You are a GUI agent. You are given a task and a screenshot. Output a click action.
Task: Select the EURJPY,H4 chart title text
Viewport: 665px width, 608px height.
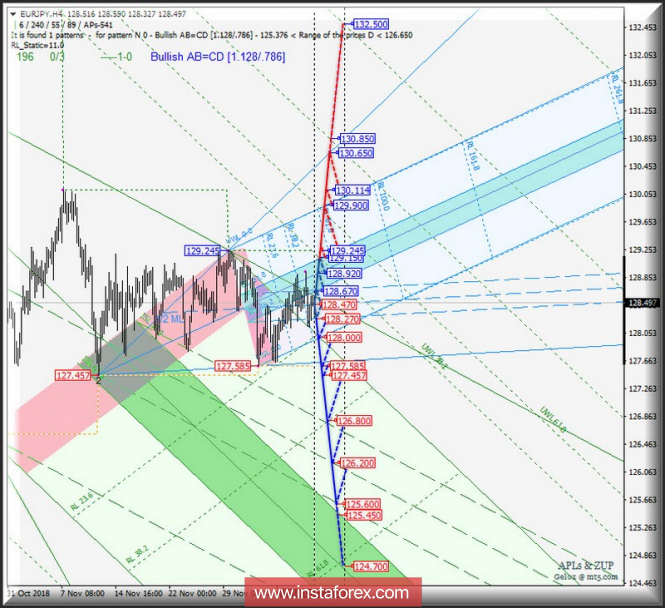point(41,14)
